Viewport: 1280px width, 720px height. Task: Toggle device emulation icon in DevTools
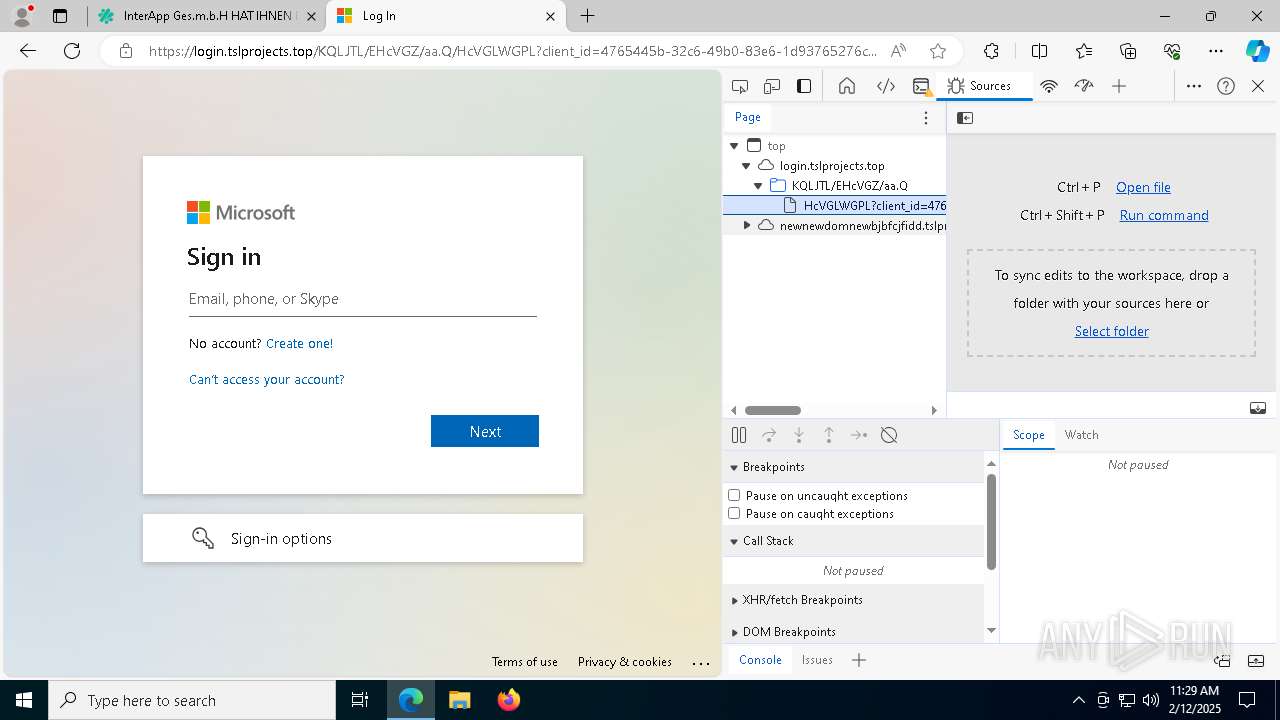[772, 86]
